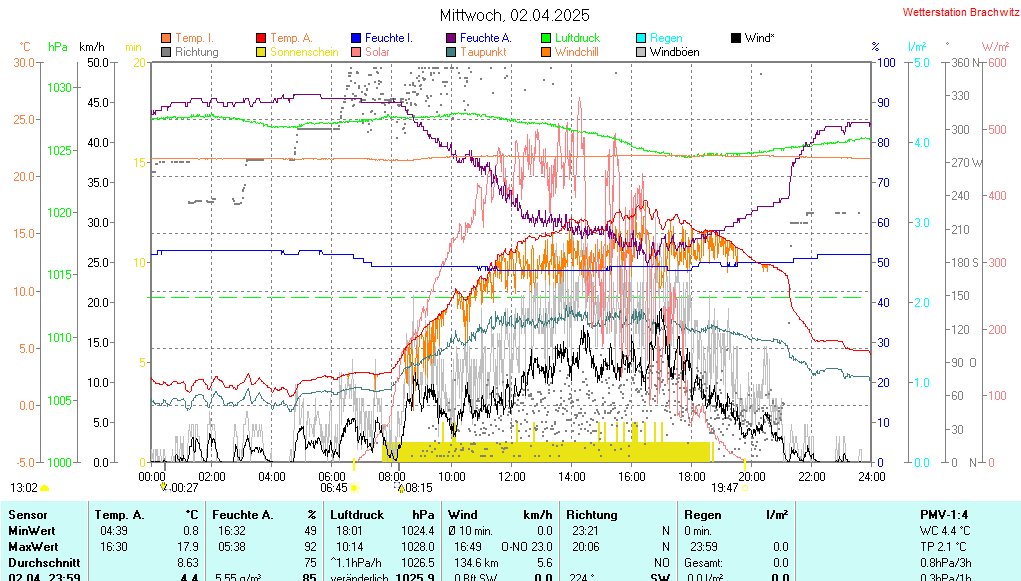The image size is (1021, 581).
Task: Click the Solar legend label
Action: pyautogui.click(x=377, y=52)
